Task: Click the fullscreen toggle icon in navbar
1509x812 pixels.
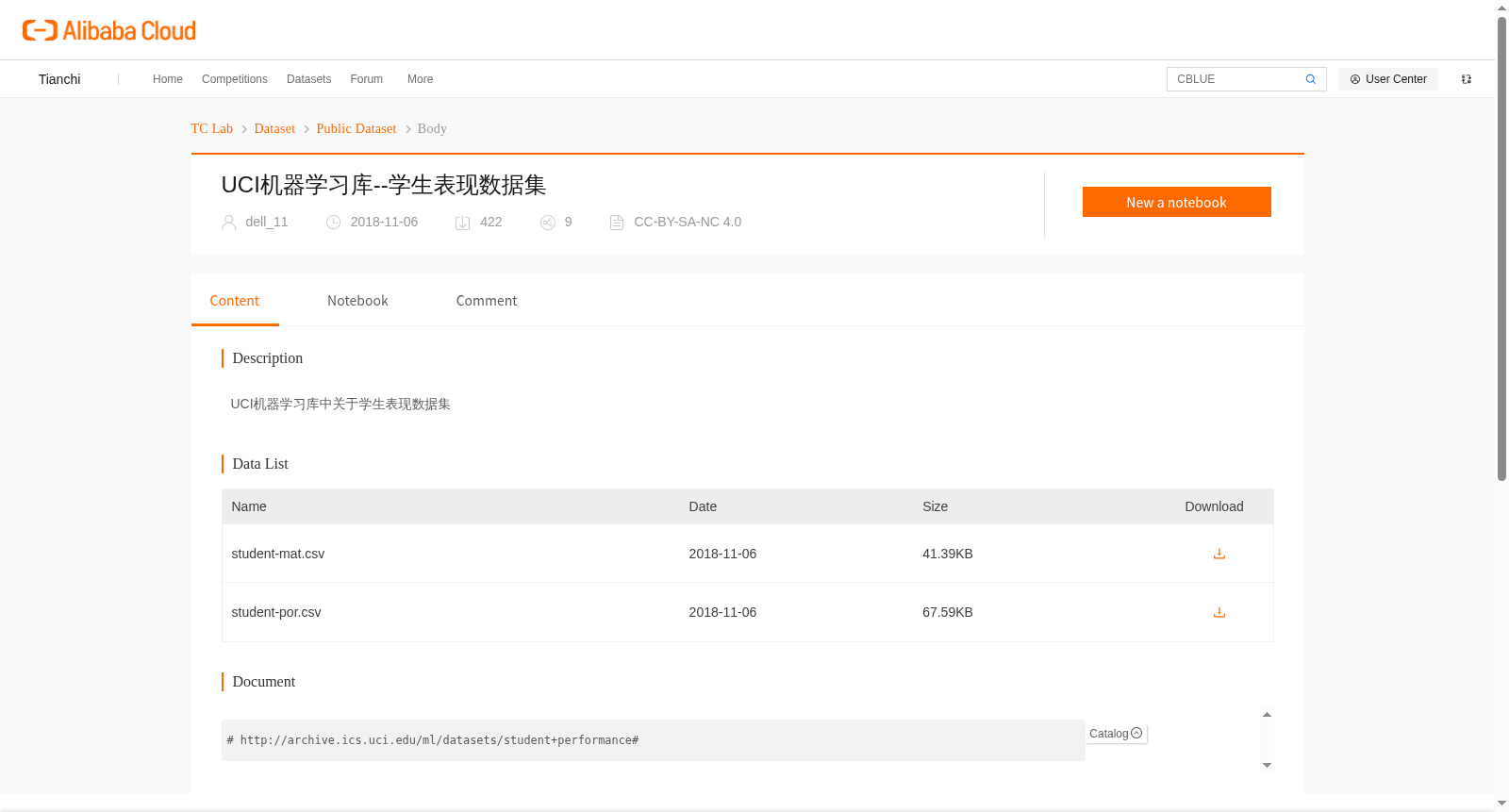Action: (x=1467, y=79)
